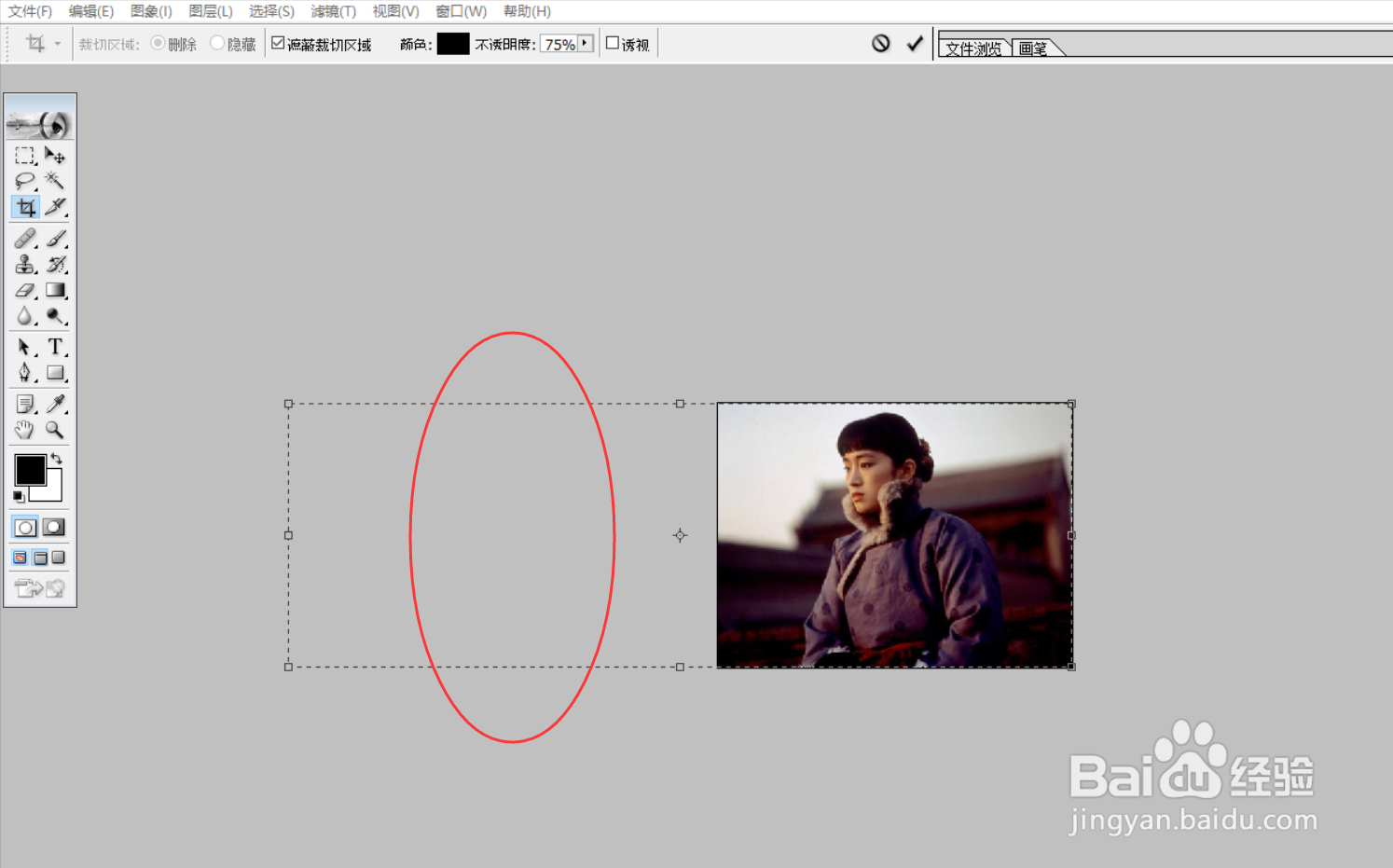
Task: Select the Eyedropper tool
Action: pos(55,404)
